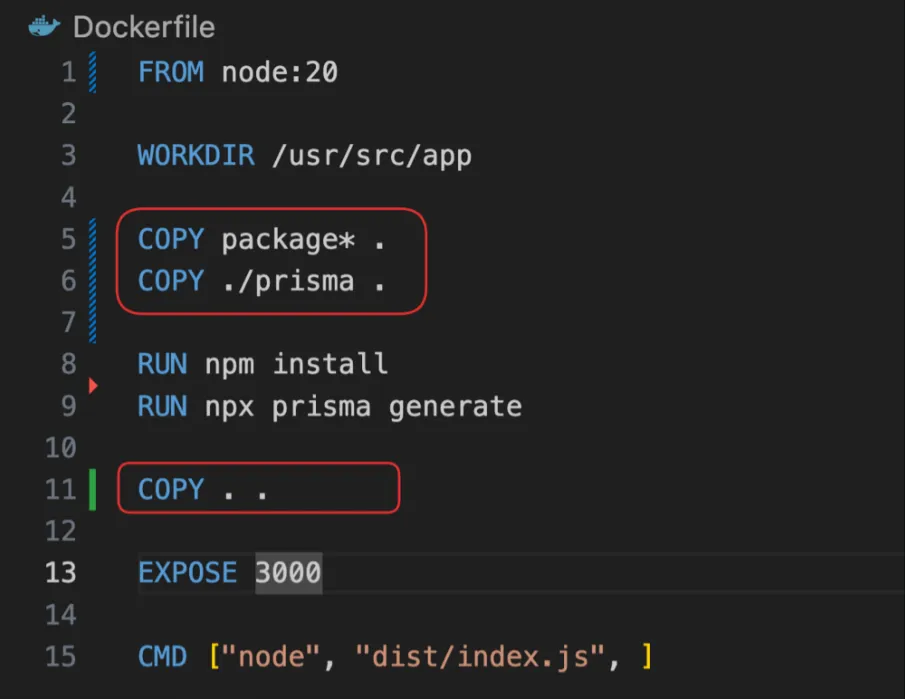Click the green added-line marker at line 11
Screen dimensions: 905x699
(x=93, y=489)
